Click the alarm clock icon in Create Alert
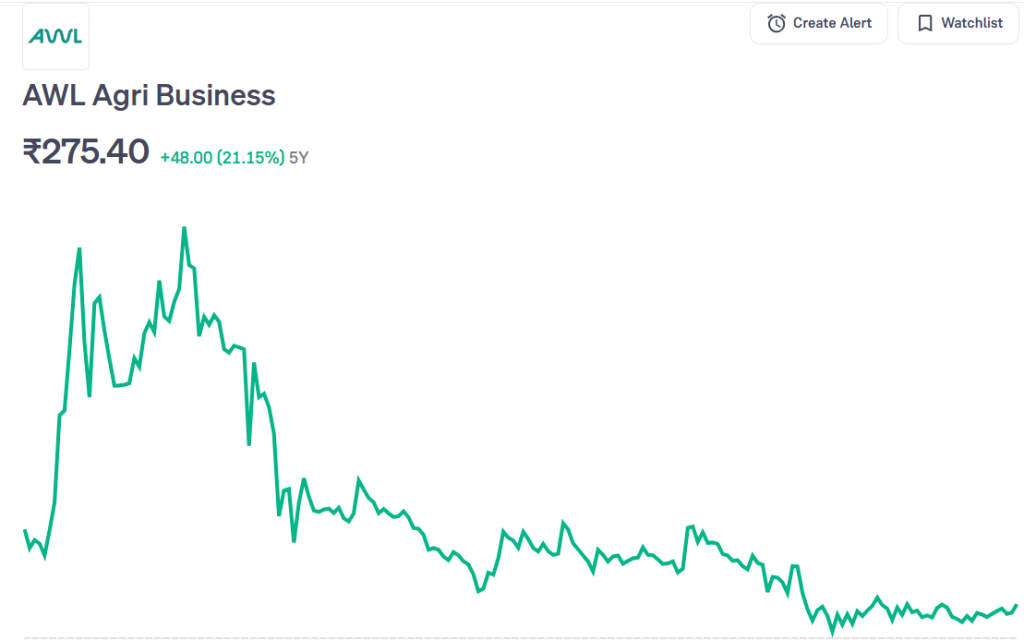 [776, 23]
